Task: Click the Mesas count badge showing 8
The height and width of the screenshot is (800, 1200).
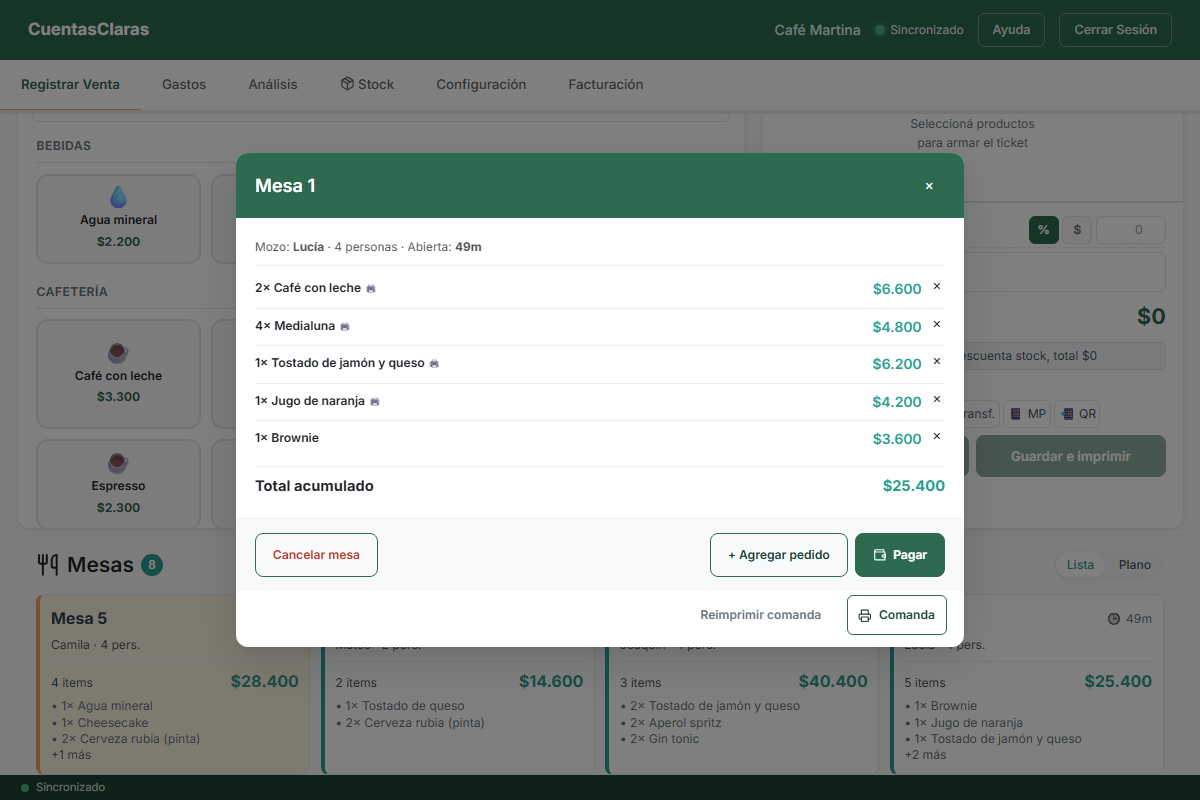Action: pyautogui.click(x=152, y=565)
